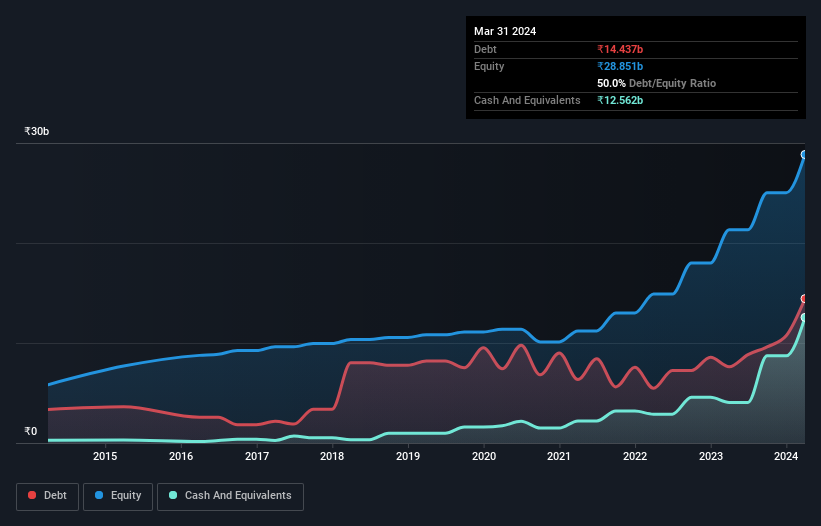The image size is (821, 526).
Task: Click the Mar 31 2024 tooltip date
Action: pos(505,31)
